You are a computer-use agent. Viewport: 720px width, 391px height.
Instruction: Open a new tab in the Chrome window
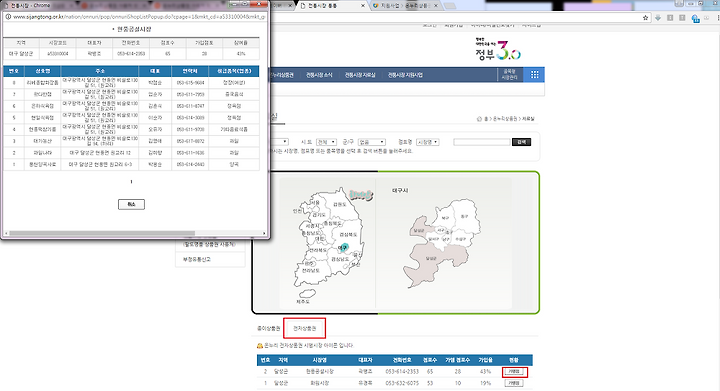[450, 6]
